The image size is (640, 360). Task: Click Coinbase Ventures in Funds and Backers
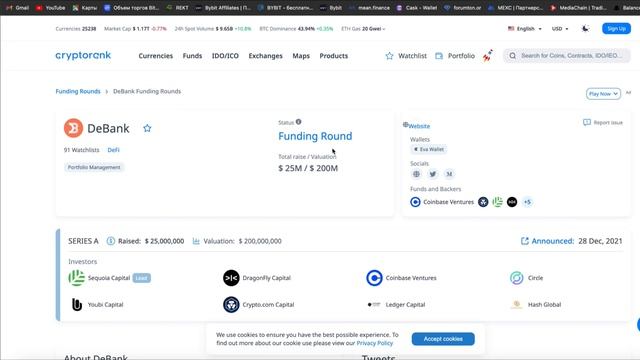click(x=442, y=202)
